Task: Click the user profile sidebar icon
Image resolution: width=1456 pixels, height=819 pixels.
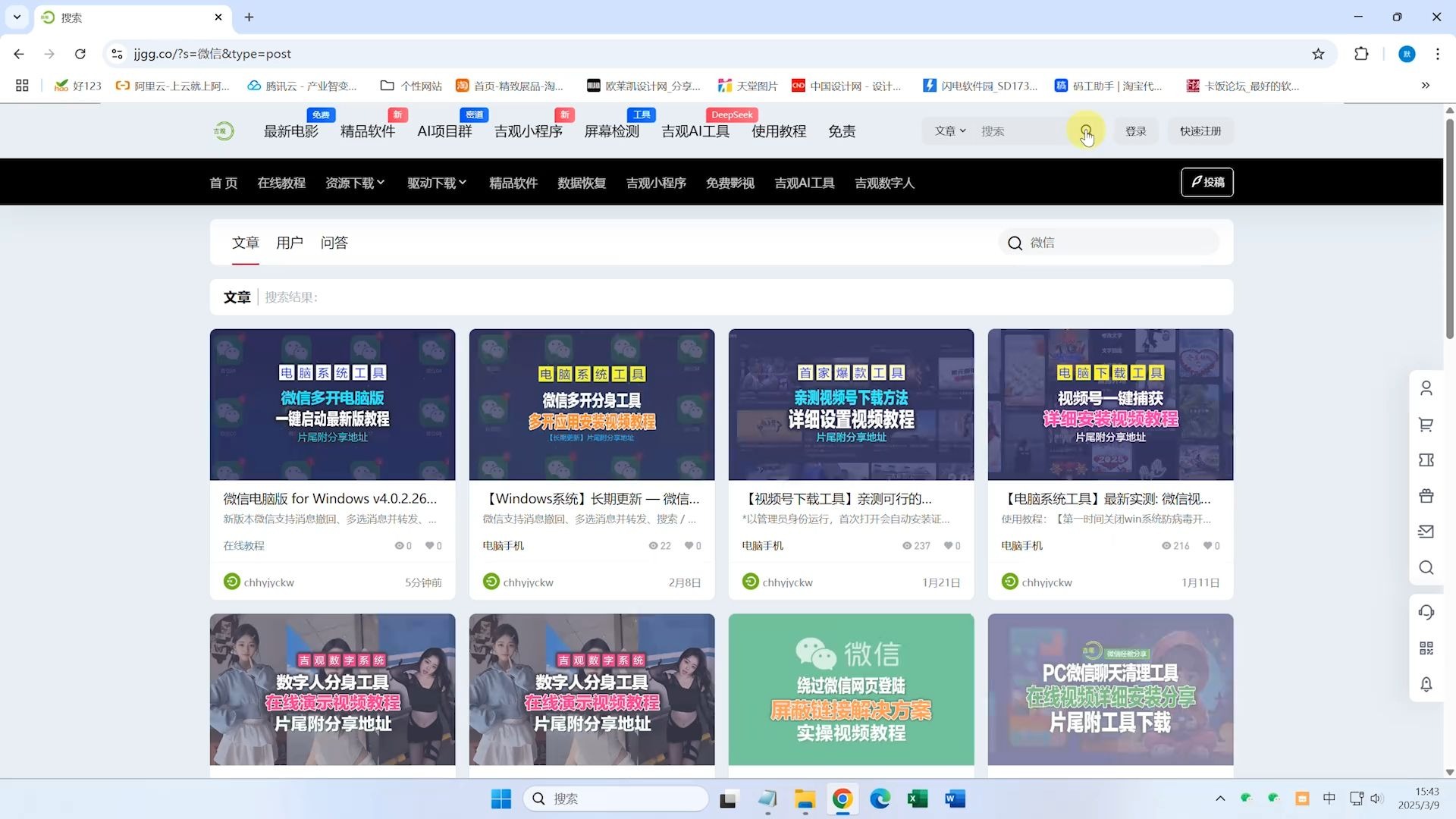Action: [x=1426, y=388]
